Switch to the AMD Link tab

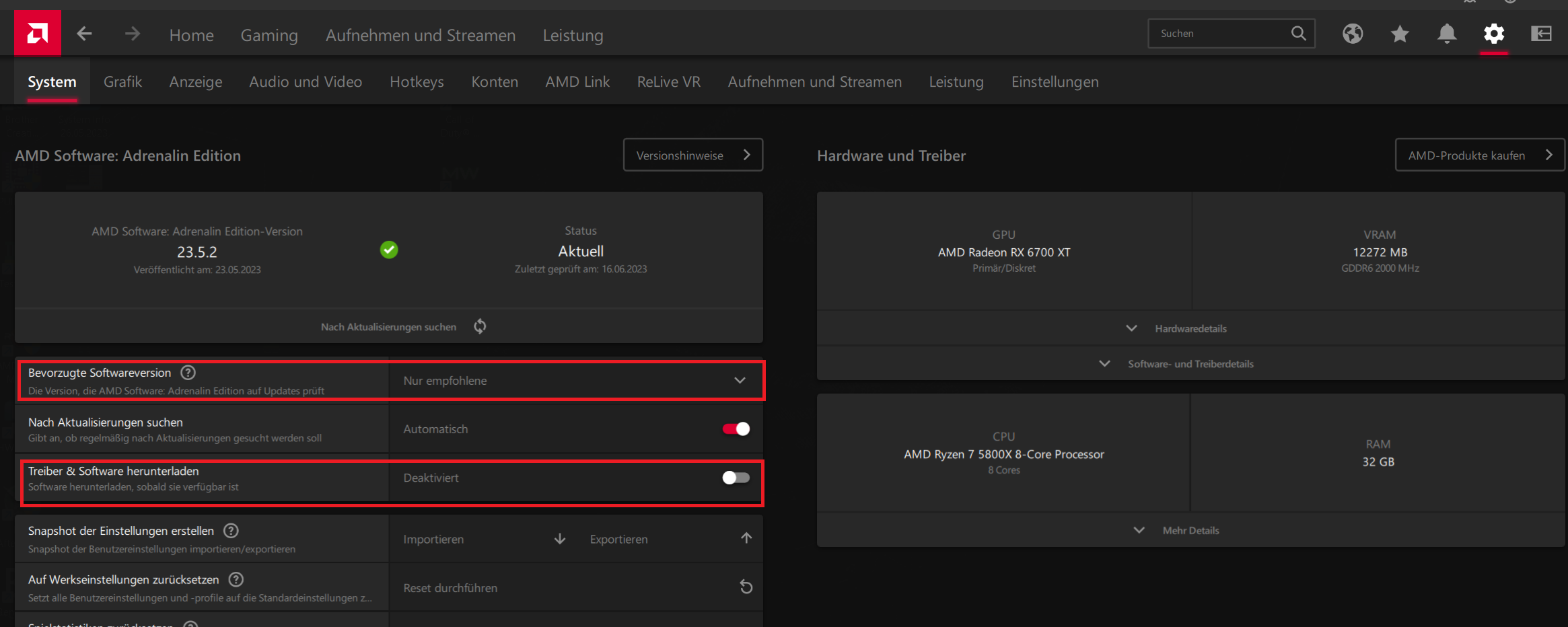pyautogui.click(x=577, y=81)
